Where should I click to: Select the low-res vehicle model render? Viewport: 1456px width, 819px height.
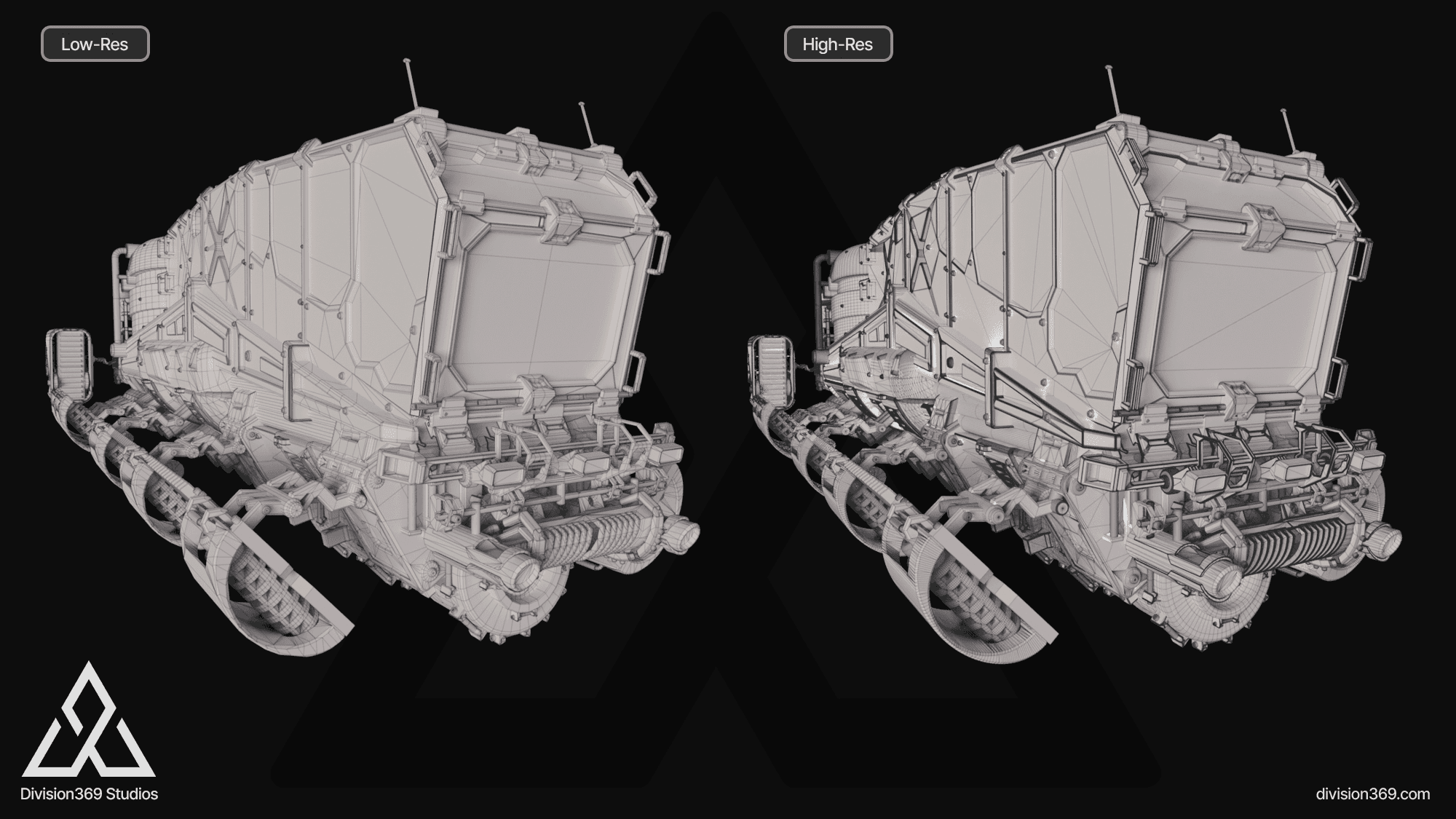[373, 358]
